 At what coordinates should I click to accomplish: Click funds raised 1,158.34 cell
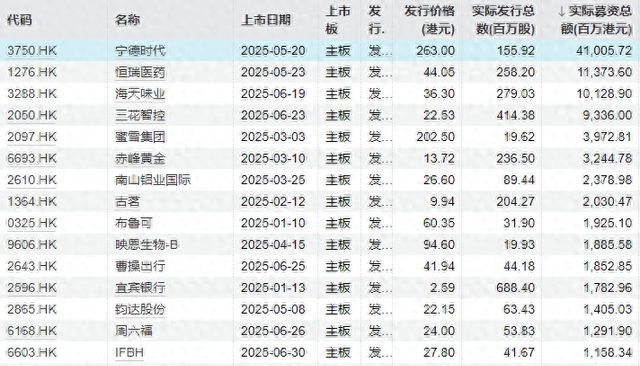pos(607,353)
